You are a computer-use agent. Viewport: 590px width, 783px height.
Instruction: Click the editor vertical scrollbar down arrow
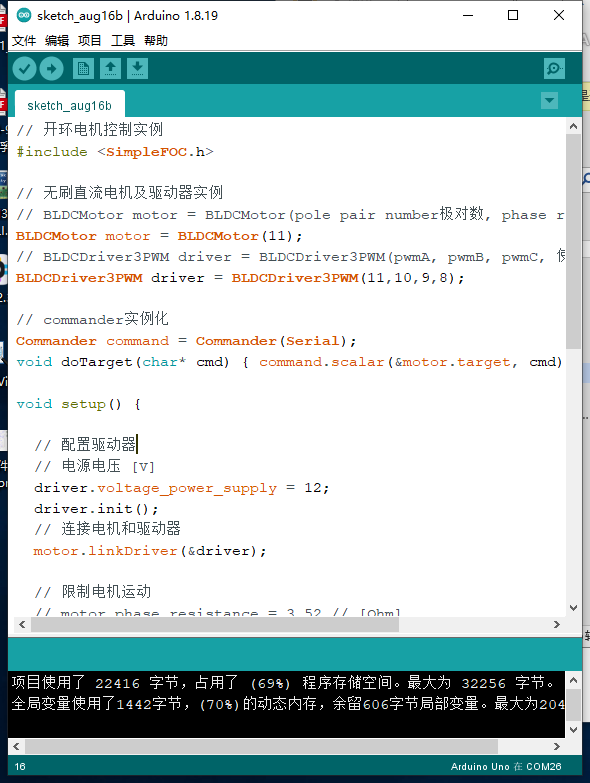click(x=574, y=608)
